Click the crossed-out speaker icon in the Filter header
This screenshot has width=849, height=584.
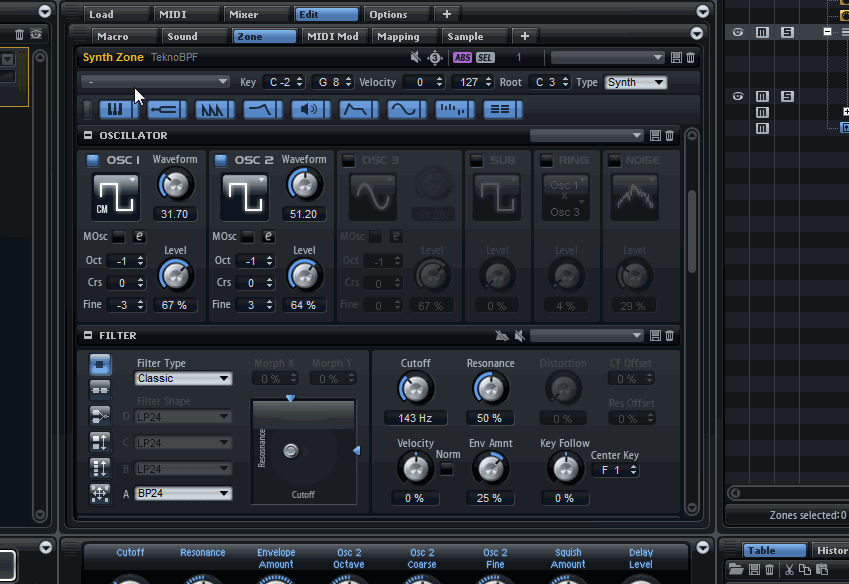[520, 336]
